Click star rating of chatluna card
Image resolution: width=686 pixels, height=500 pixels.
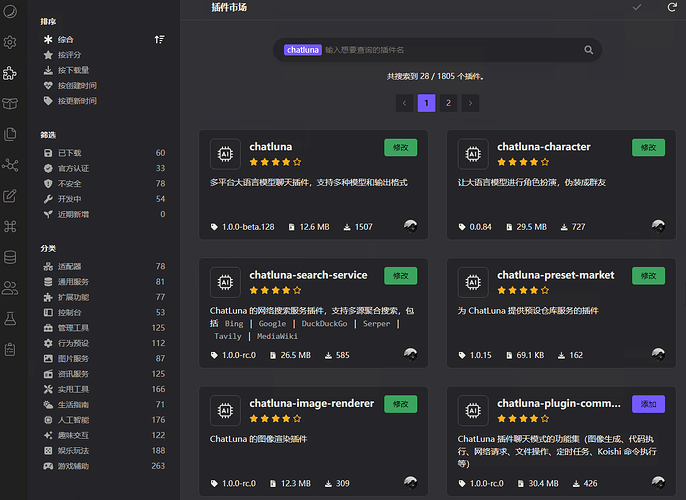coord(275,162)
